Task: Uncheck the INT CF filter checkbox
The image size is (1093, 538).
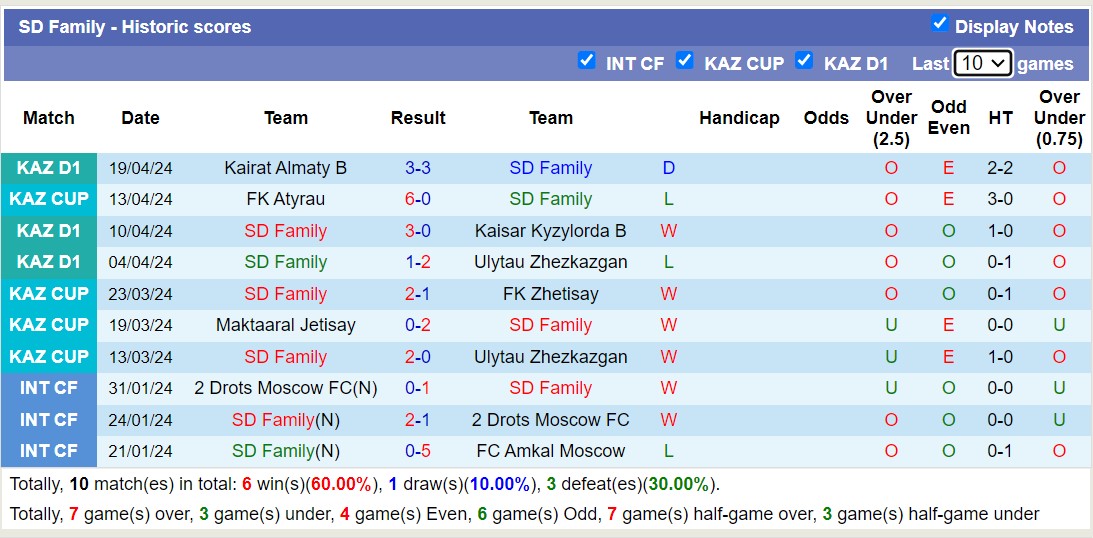Action: 587,60
